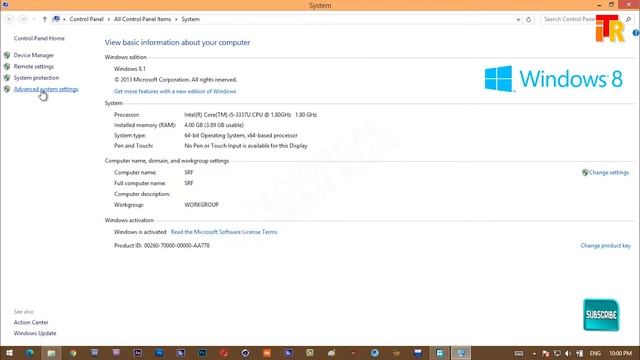
Task: Click Change settings for computer name
Action: coord(609,173)
